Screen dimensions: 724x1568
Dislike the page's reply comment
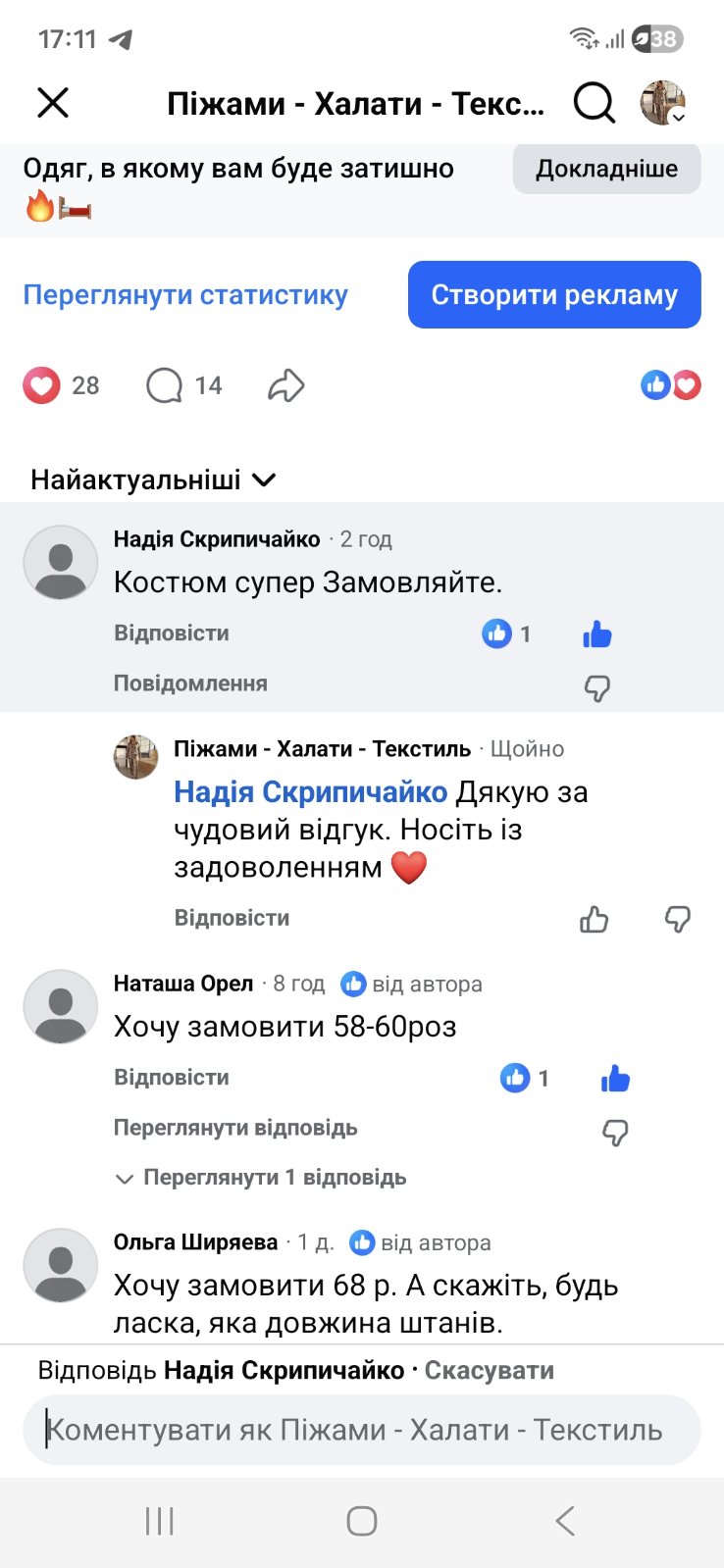coord(677,919)
